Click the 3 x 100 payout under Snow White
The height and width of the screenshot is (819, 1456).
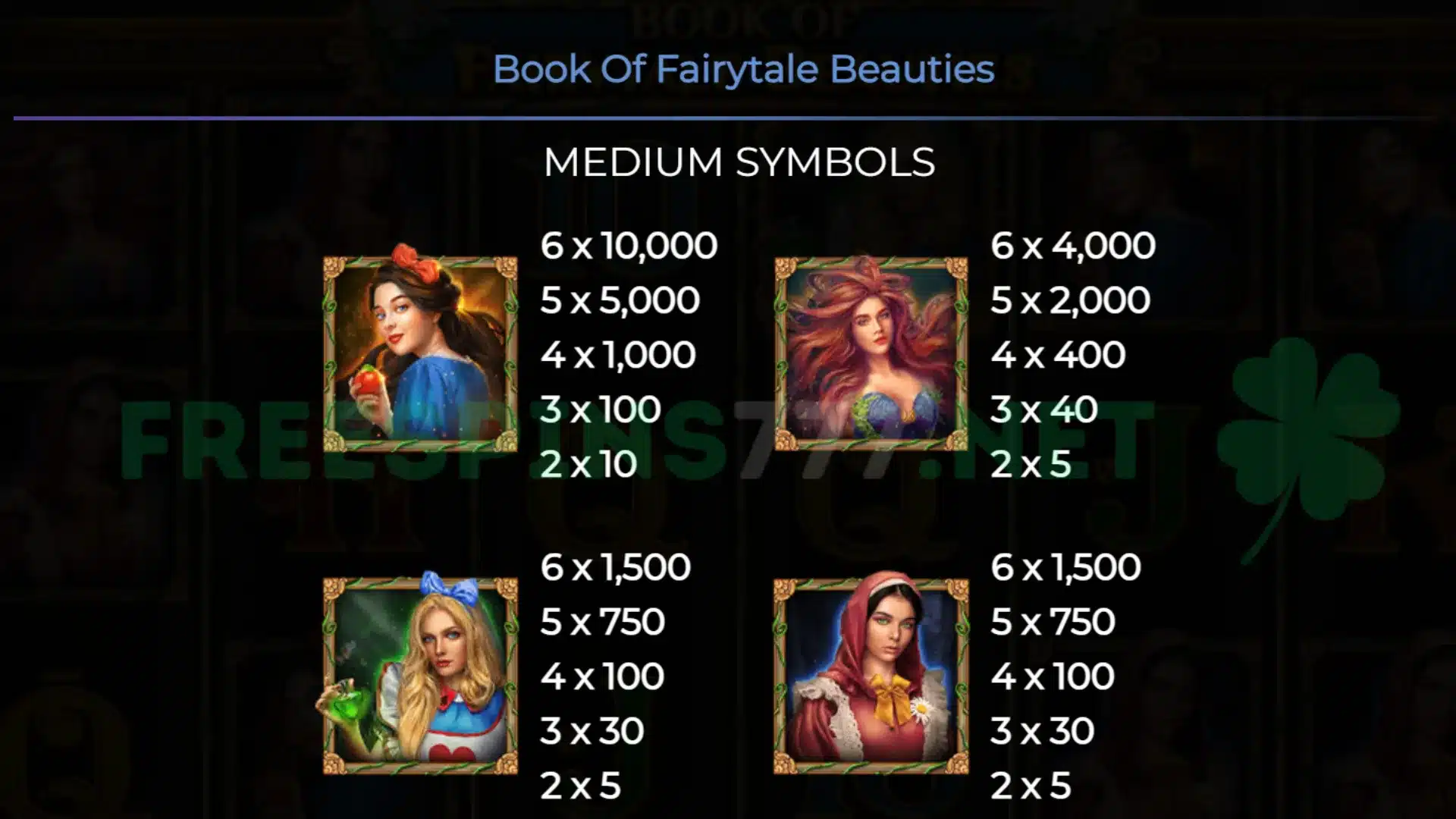point(601,409)
